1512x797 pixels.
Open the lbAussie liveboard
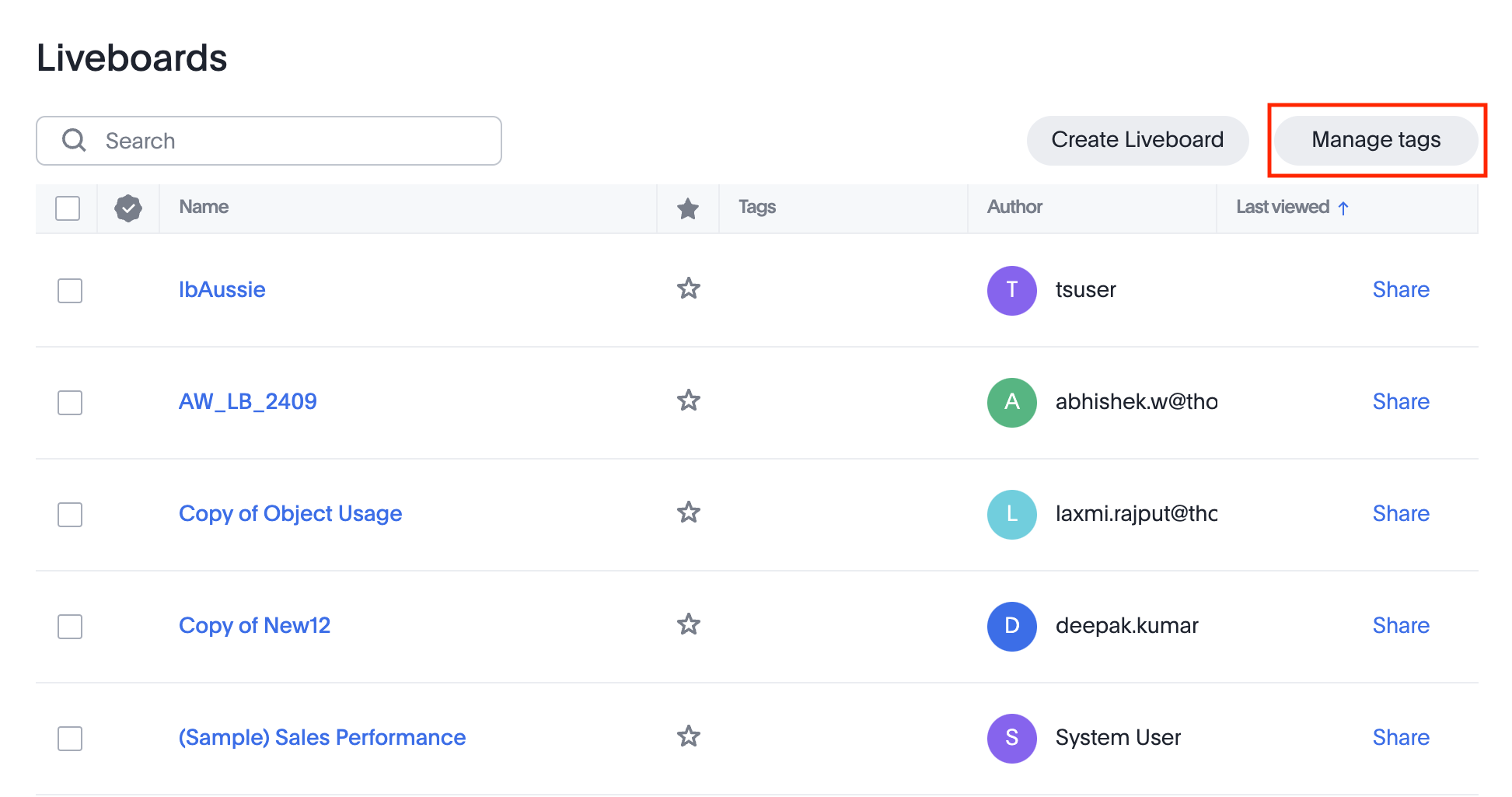point(222,289)
